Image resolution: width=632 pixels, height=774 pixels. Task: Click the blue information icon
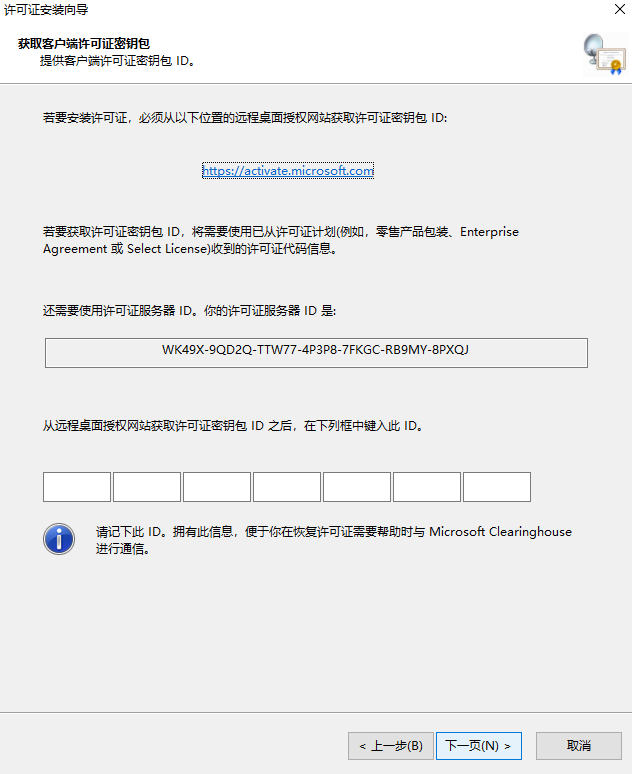coord(59,539)
